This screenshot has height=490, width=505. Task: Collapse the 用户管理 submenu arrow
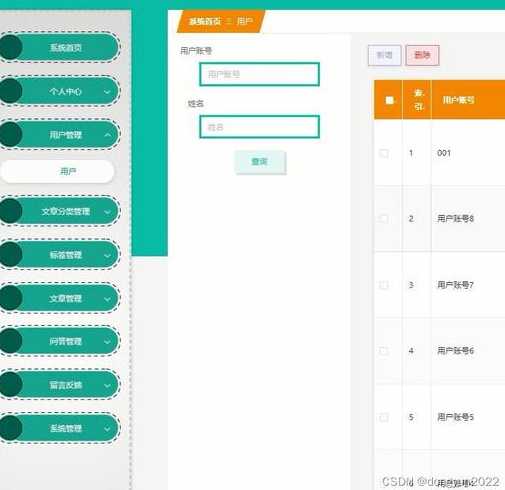pos(108,135)
